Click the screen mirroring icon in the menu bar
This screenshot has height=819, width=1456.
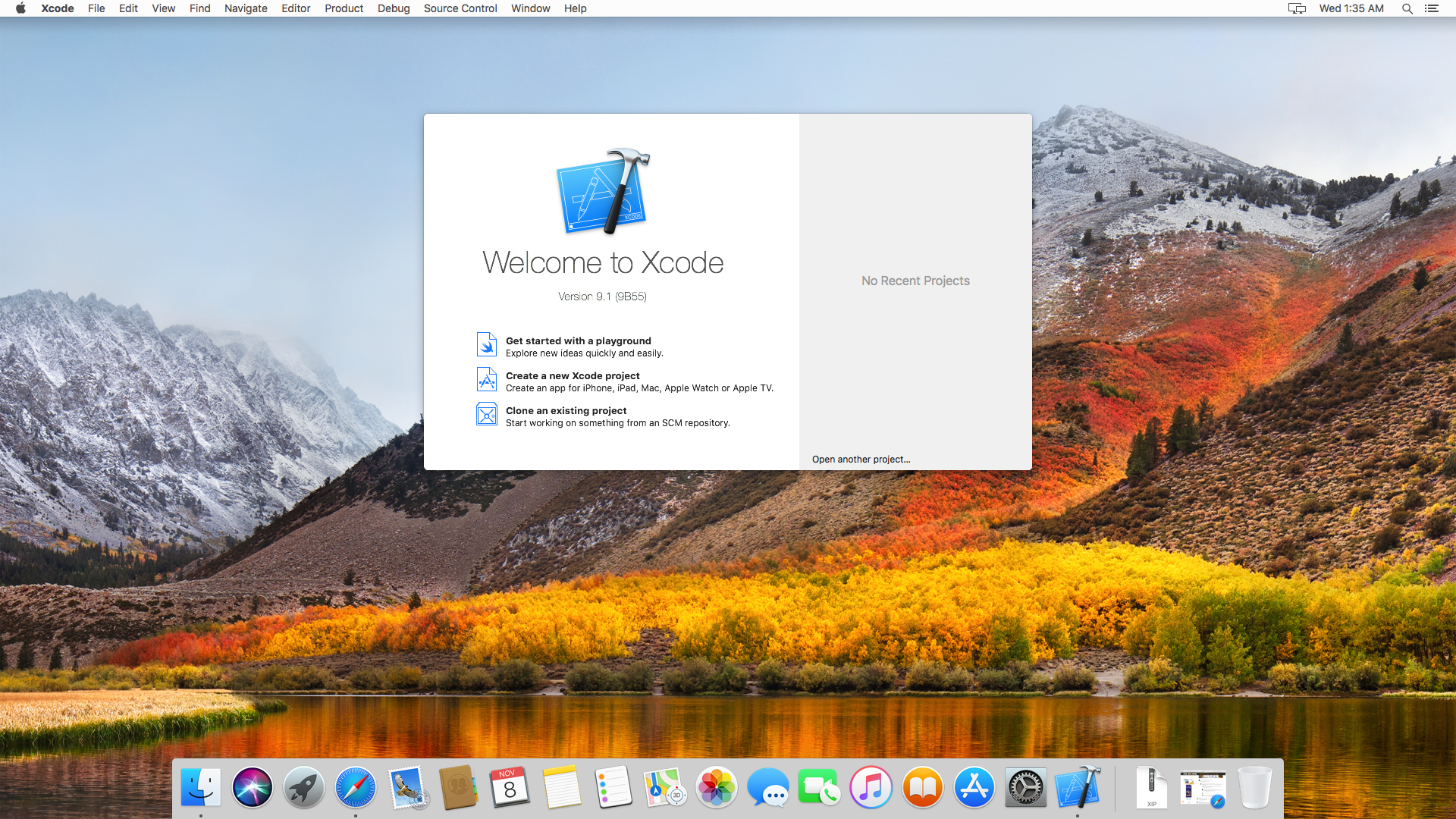pos(1297,8)
